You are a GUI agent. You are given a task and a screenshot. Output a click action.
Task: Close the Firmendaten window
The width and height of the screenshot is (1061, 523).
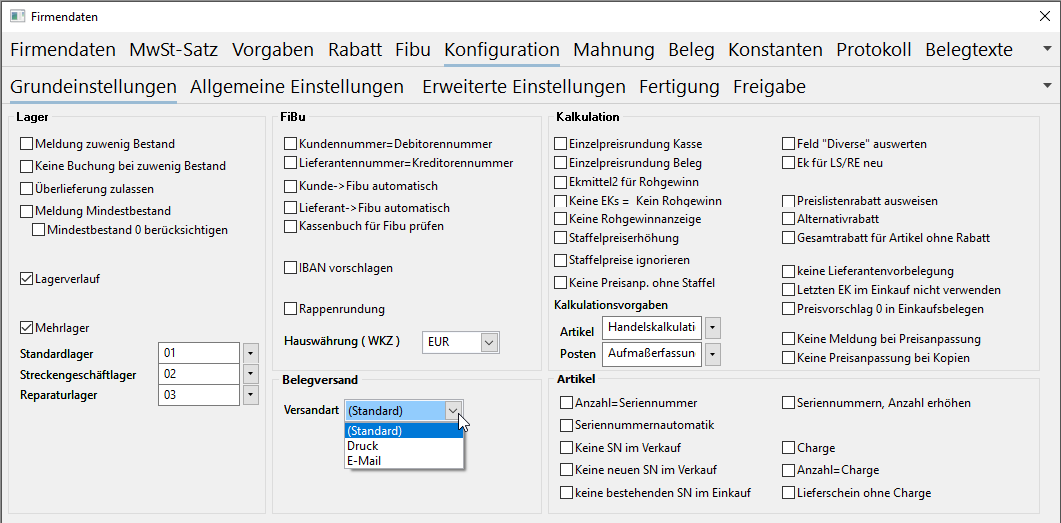pyautogui.click(x=1045, y=17)
